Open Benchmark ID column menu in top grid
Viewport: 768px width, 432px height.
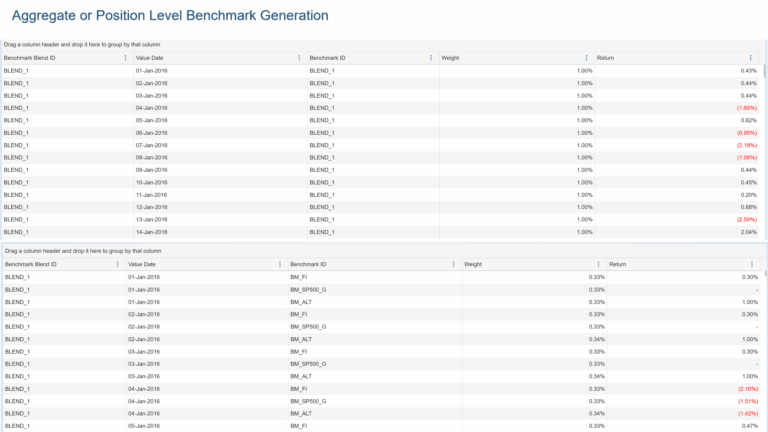click(x=431, y=58)
